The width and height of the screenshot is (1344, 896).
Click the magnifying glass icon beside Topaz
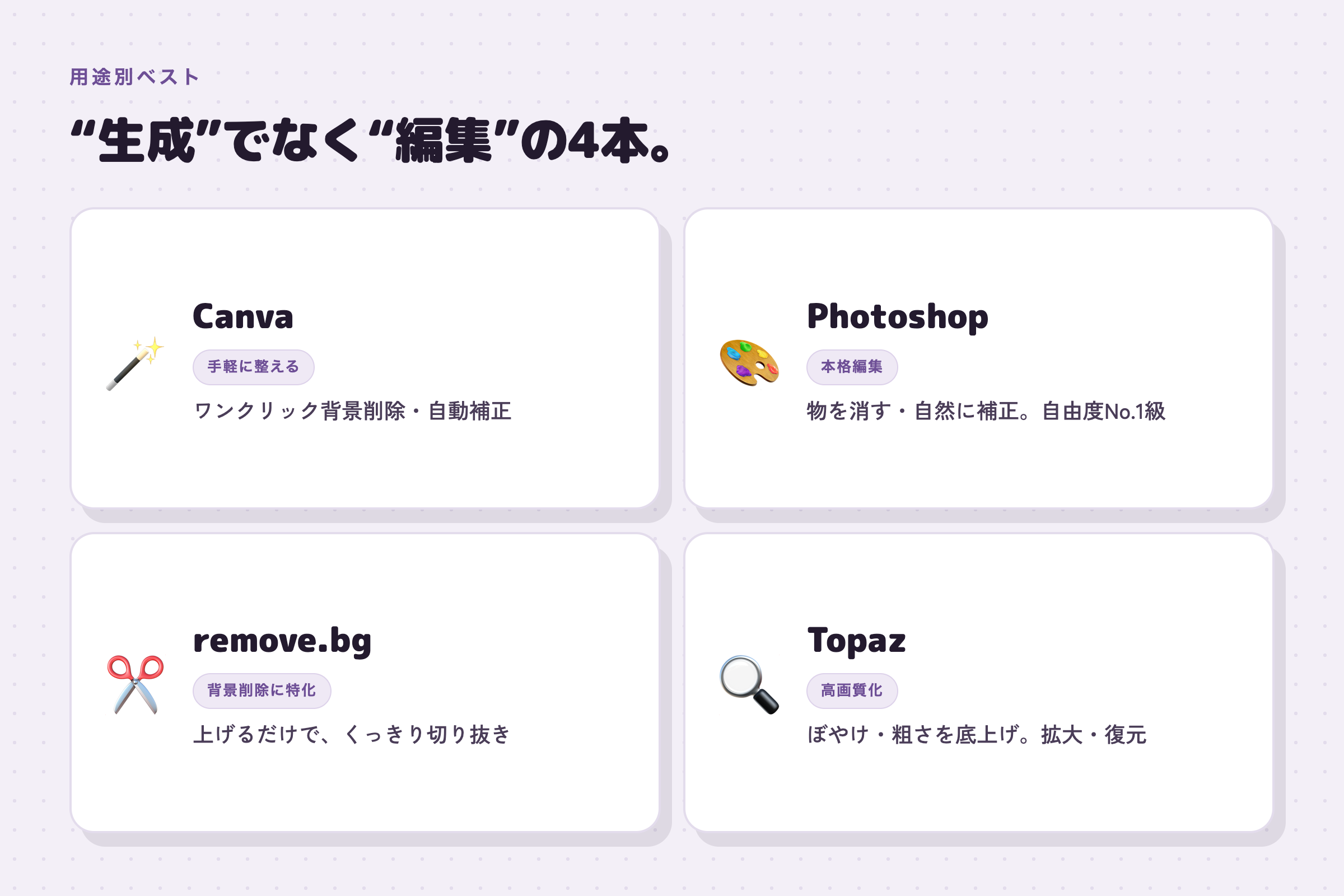click(x=749, y=685)
